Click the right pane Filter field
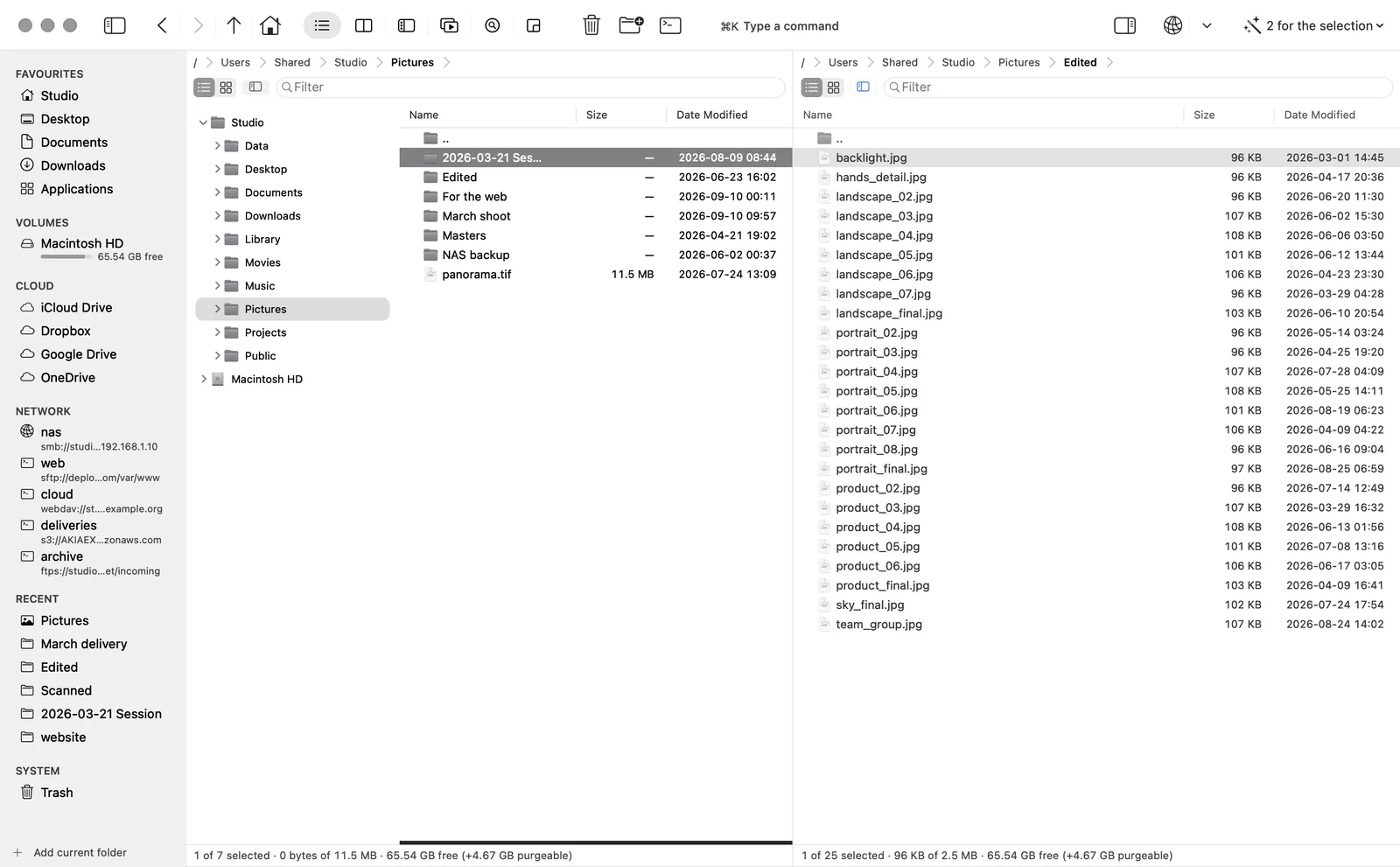 click(1137, 87)
